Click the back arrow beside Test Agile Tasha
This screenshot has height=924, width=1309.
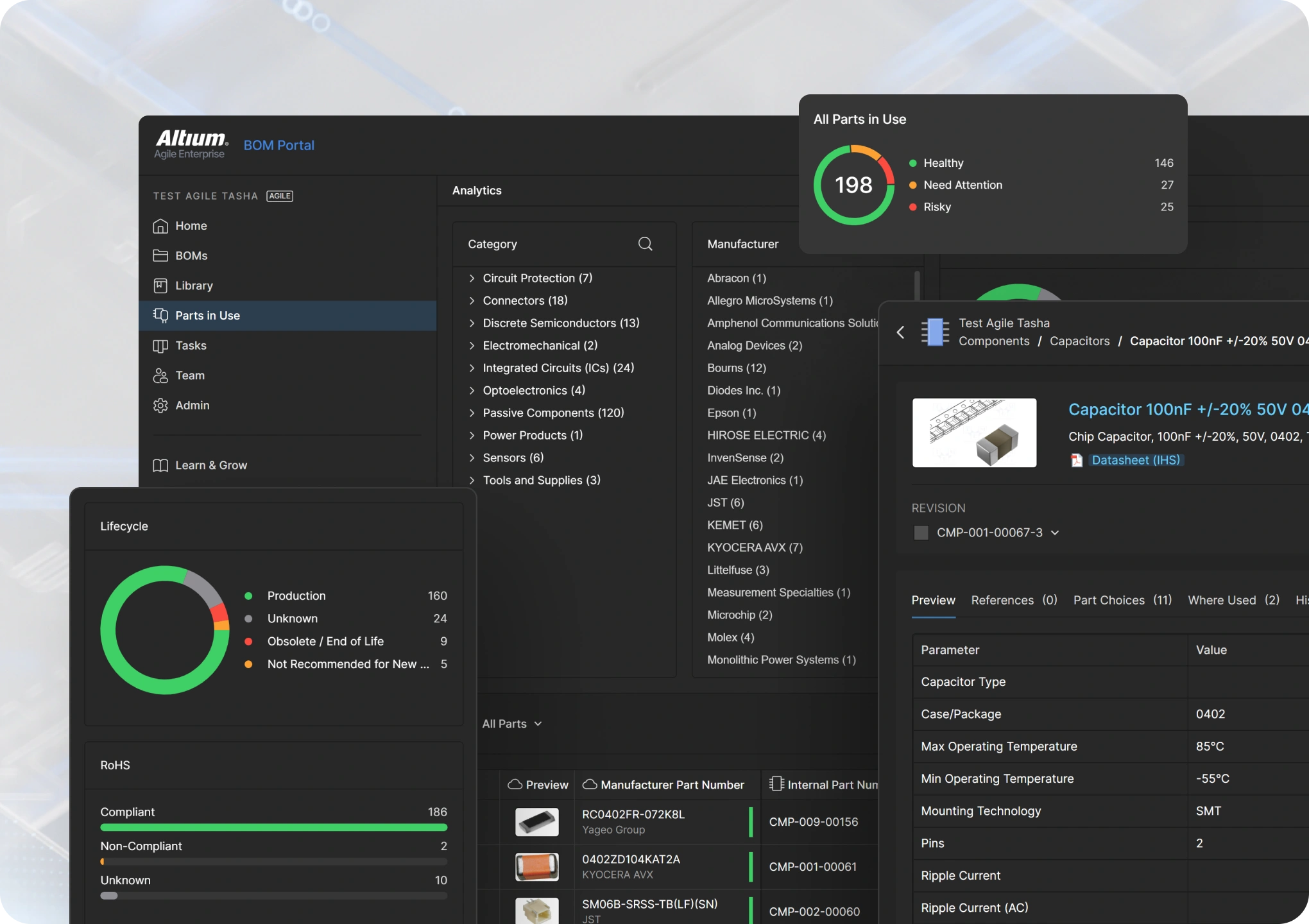[900, 332]
